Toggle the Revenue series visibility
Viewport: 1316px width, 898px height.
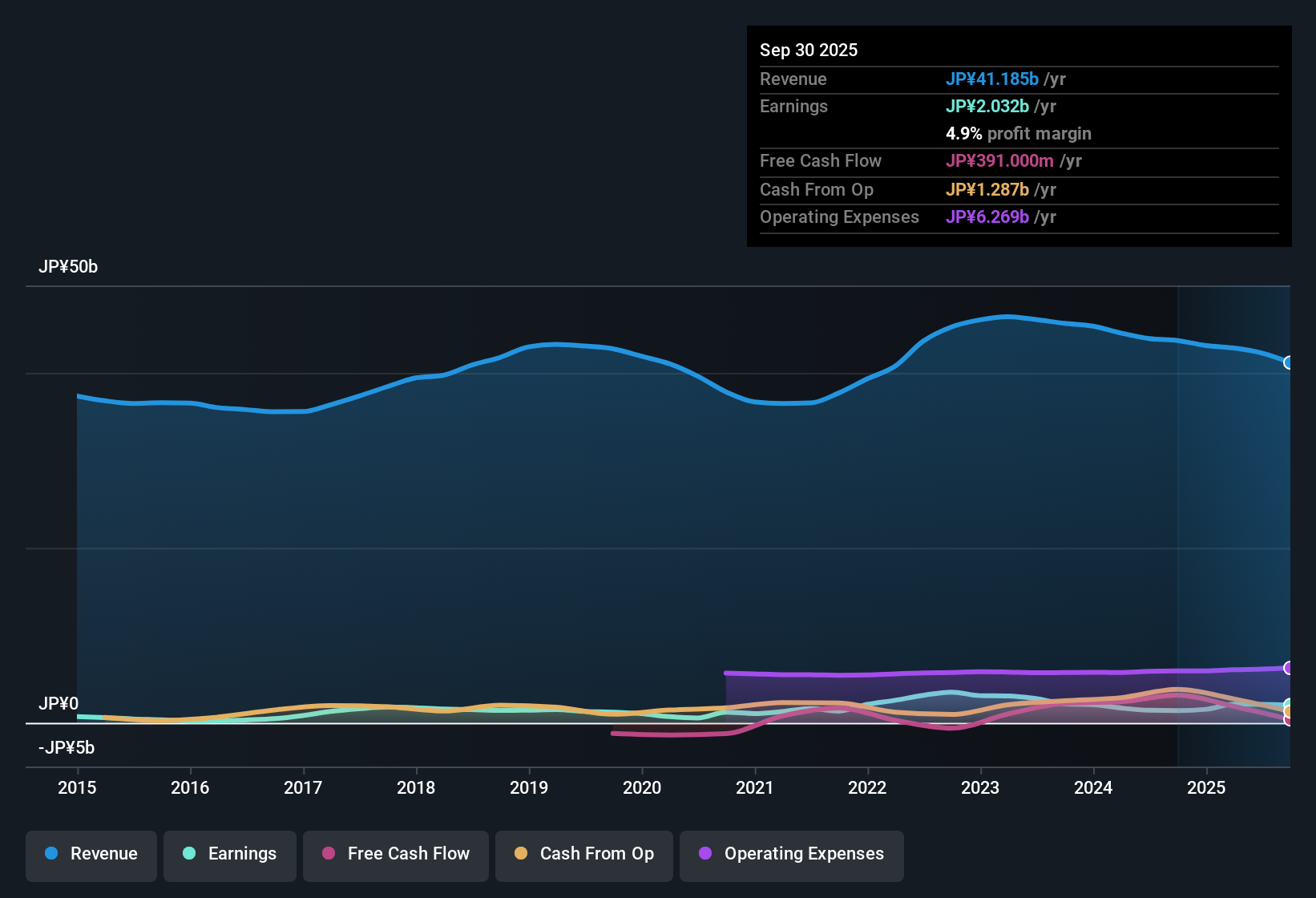91,854
